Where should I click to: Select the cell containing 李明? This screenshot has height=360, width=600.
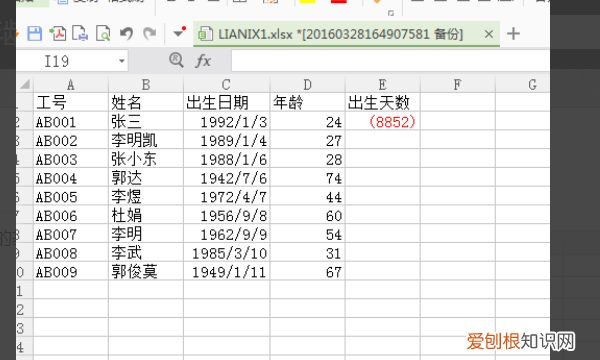(146, 234)
